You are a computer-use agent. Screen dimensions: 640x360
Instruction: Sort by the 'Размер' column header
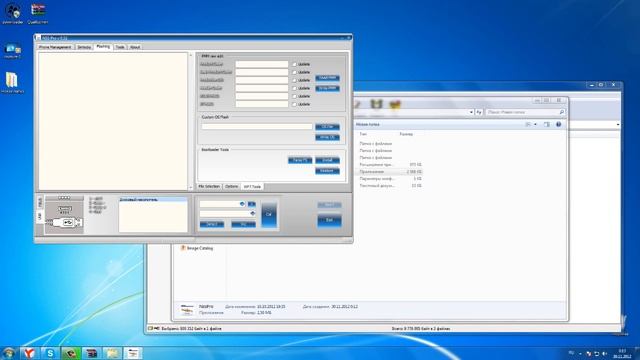click(406, 134)
